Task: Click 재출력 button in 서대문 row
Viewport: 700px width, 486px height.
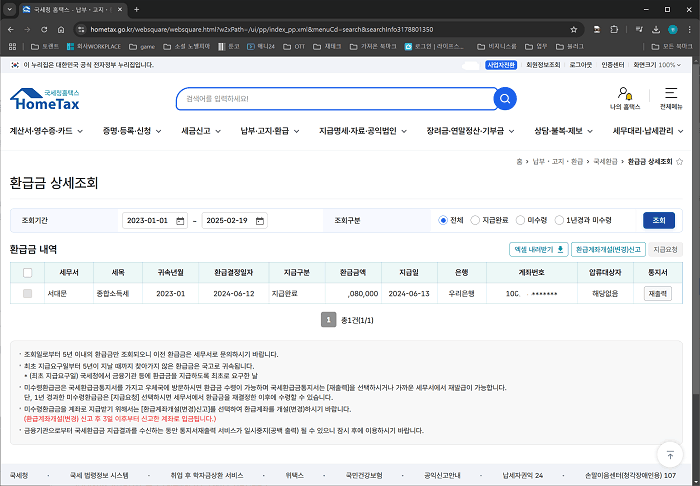Action: click(x=657, y=294)
